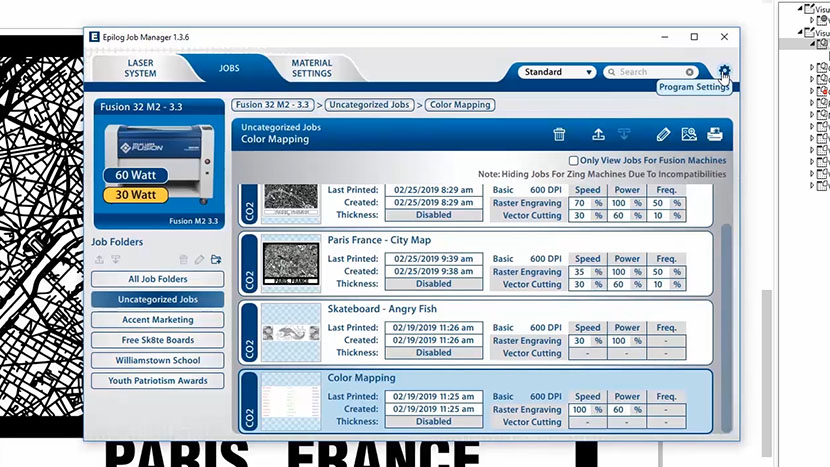Click the print job printer icon
Screen dimensions: 830x467
(715, 134)
